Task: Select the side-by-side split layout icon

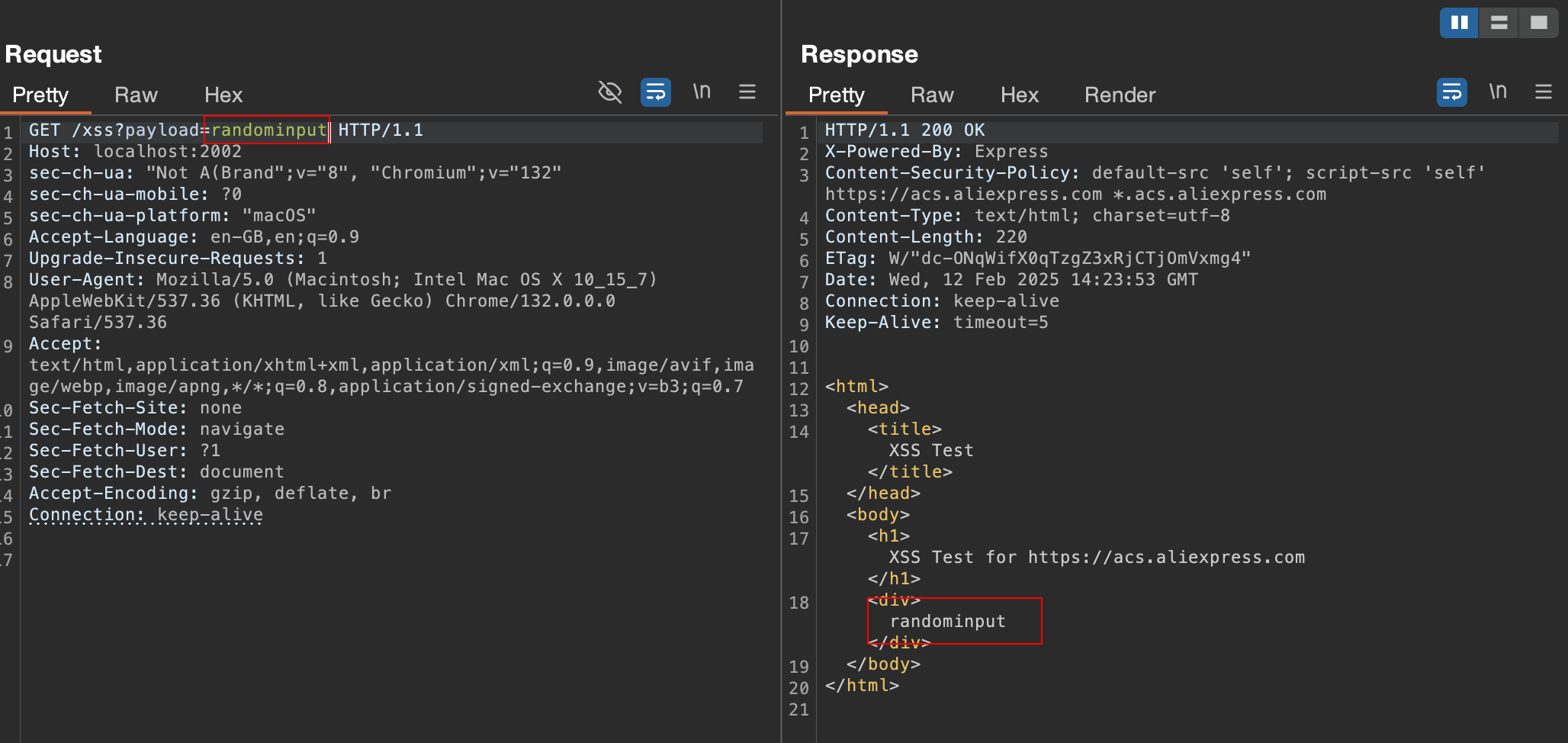Action: click(1459, 23)
